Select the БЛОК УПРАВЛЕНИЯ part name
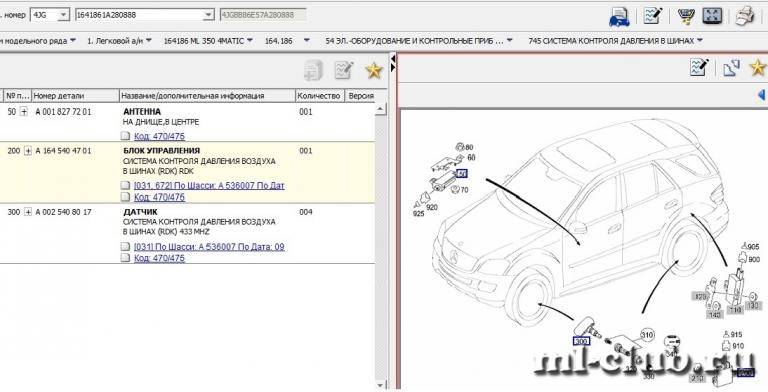768x392 pixels. click(162, 151)
